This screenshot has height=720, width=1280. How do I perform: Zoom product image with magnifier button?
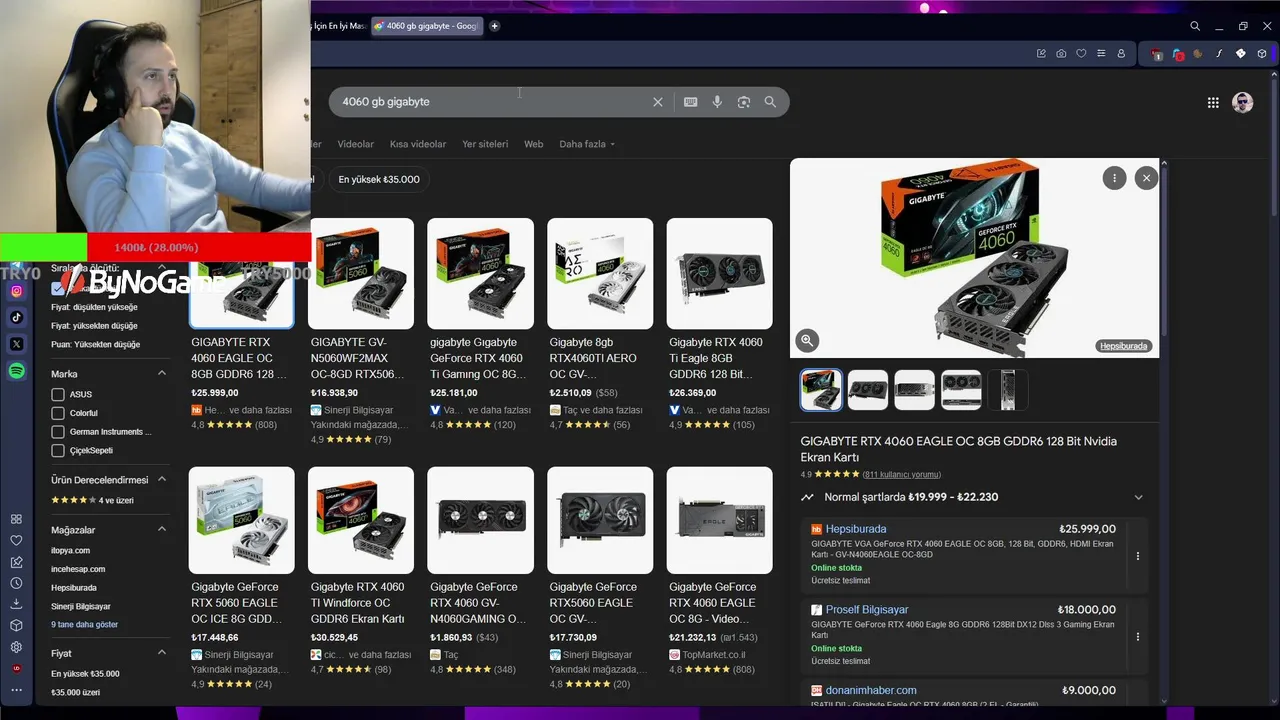[807, 341]
